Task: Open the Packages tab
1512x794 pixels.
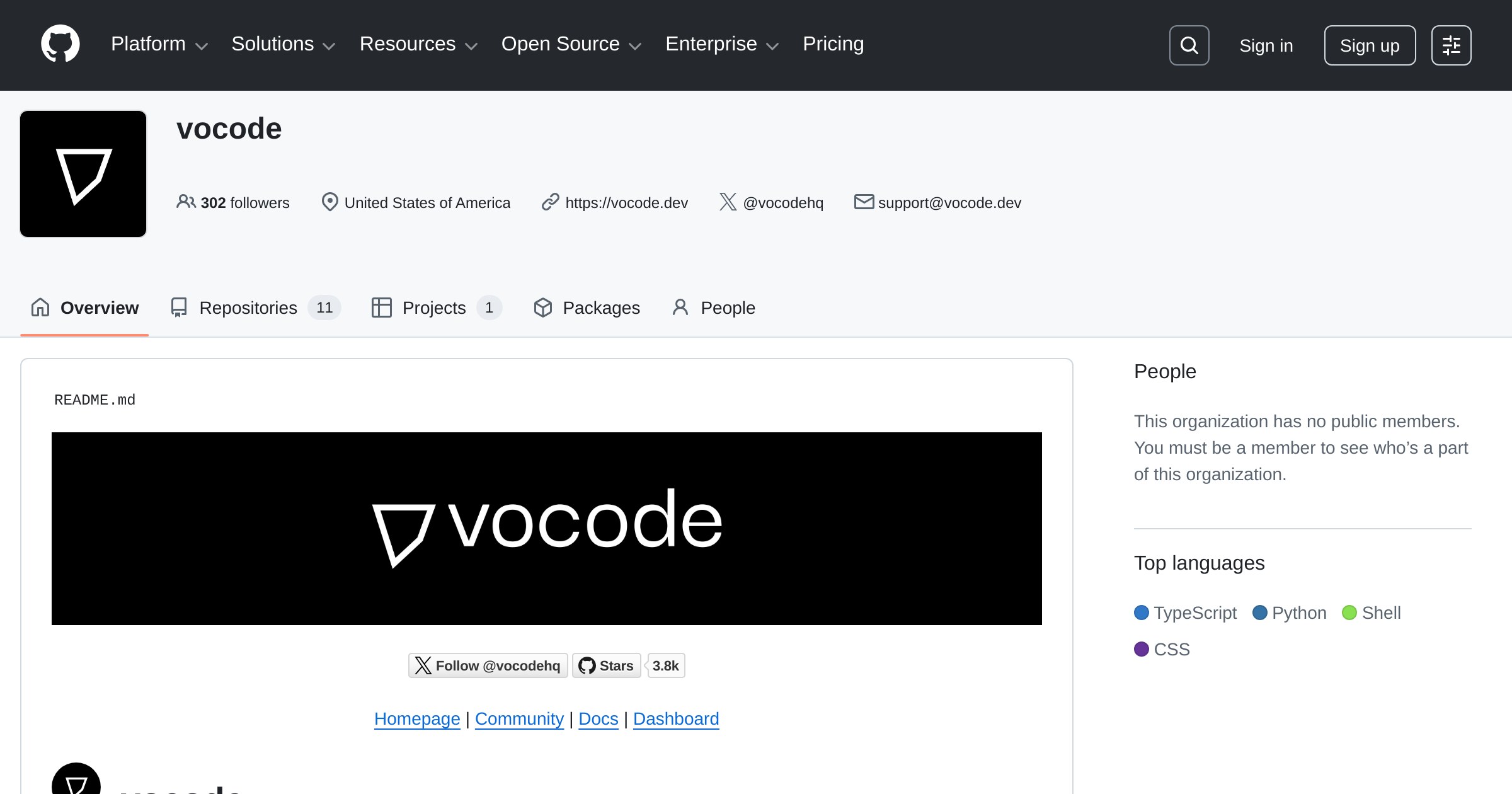Action: [x=587, y=308]
